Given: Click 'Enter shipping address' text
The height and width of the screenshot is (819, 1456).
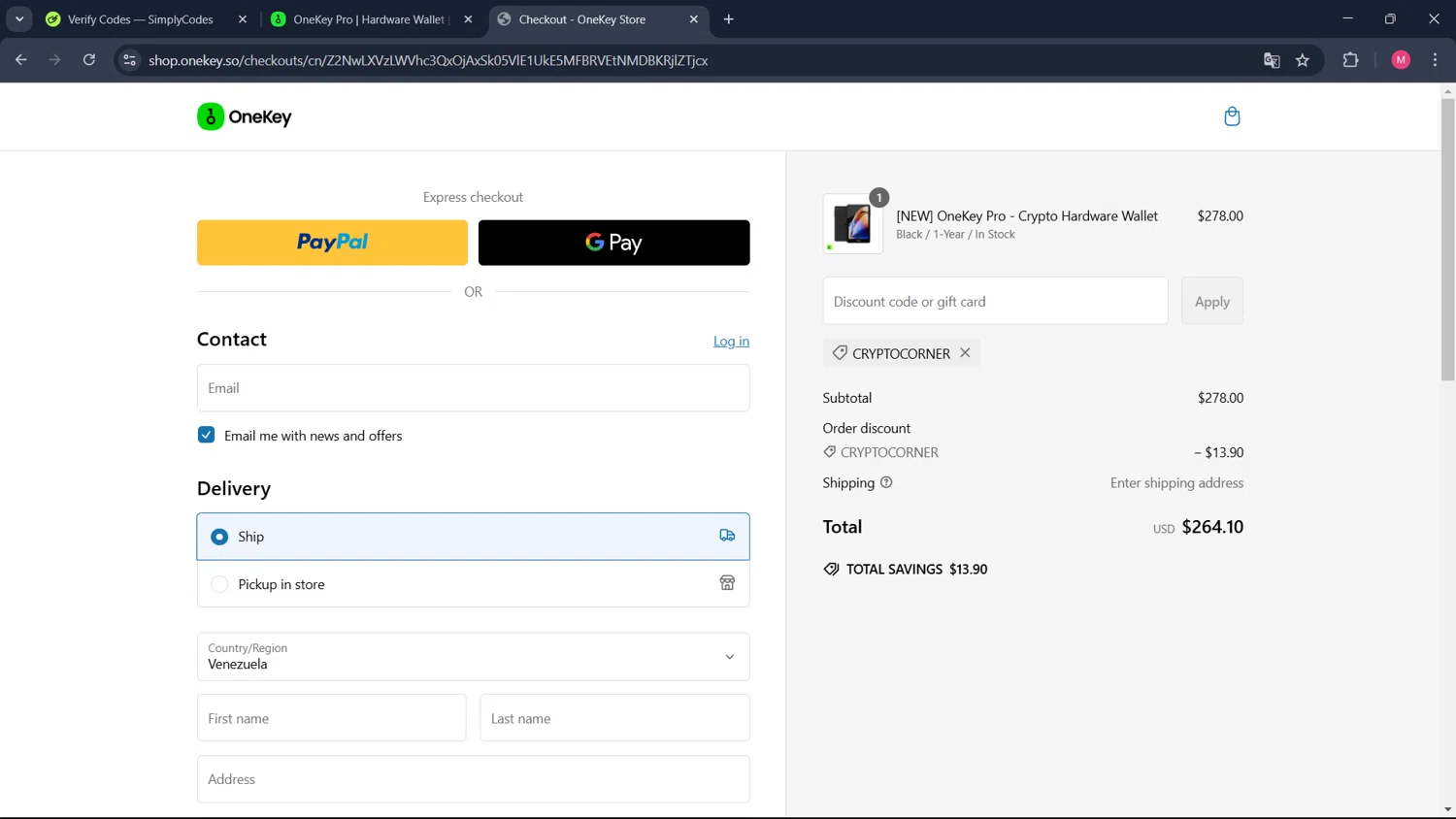Looking at the screenshot, I should click(1176, 482).
